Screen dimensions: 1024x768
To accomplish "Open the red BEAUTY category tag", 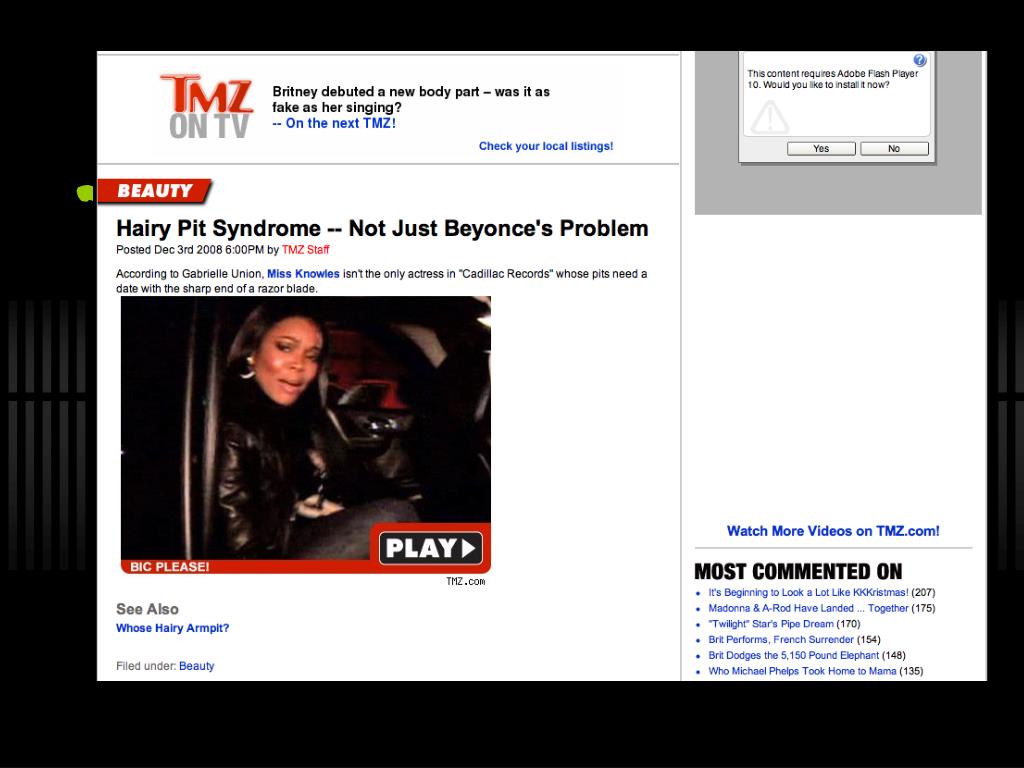I will [x=155, y=191].
